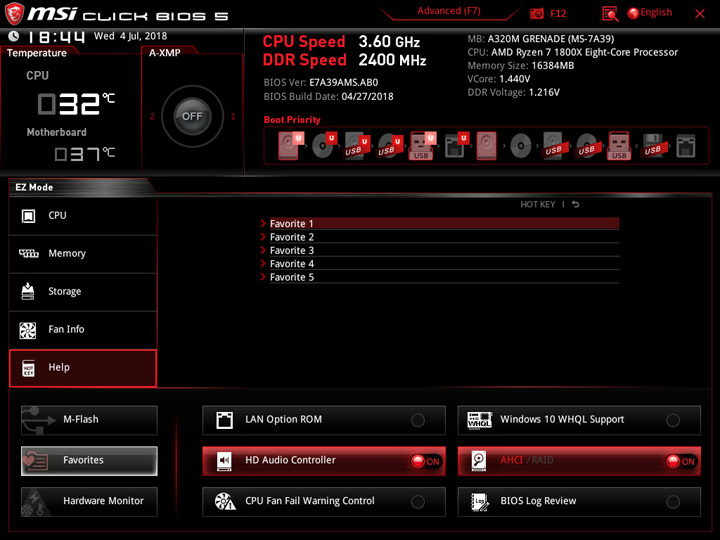This screenshot has height=540, width=720.
Task: Select the legacy network boot icon at row end
Action: click(x=686, y=146)
